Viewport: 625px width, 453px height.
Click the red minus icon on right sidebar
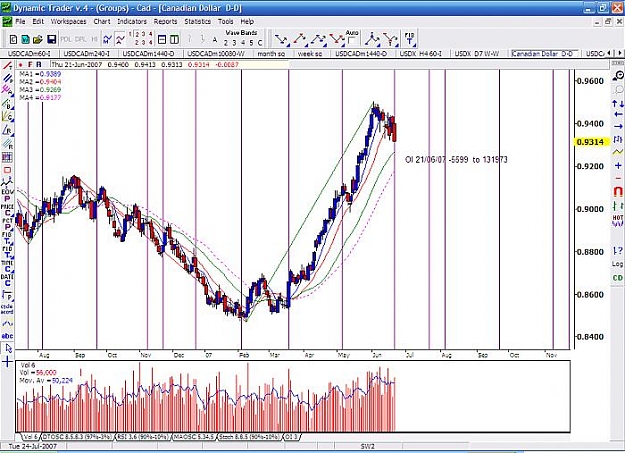pyautogui.click(x=618, y=178)
